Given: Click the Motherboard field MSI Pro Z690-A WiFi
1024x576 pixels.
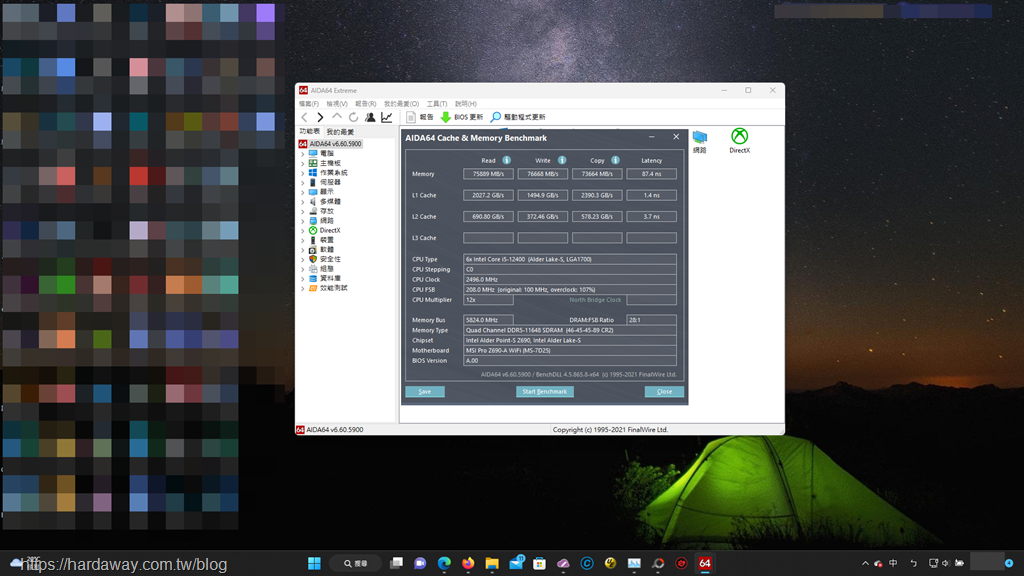Looking at the screenshot, I should (x=569, y=351).
